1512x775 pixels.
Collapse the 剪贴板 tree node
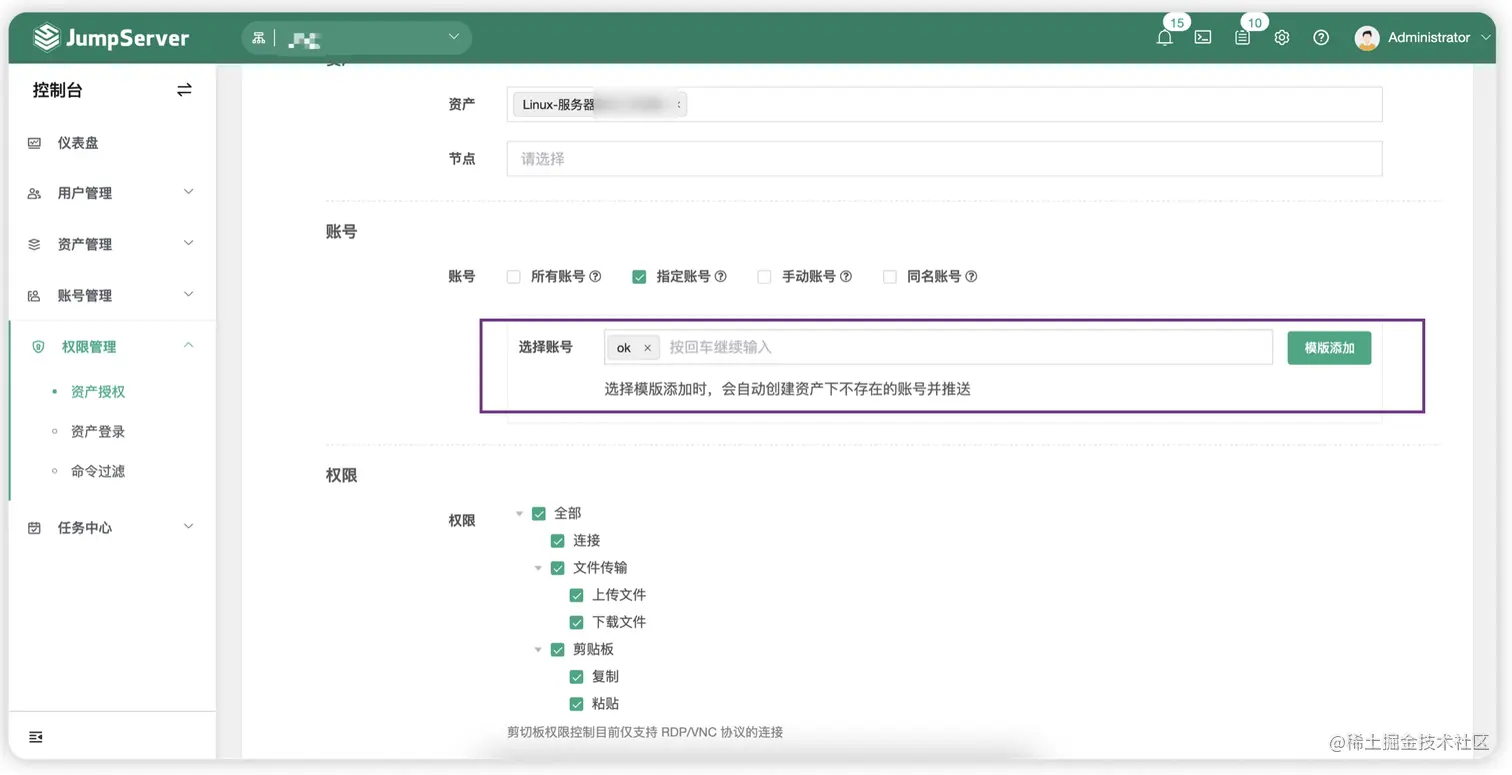click(538, 648)
